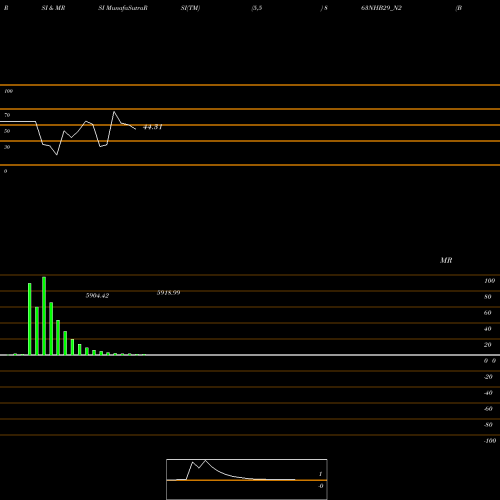Click the tallest green histogram bar
Screen dimensions: 500x500
coord(44,316)
